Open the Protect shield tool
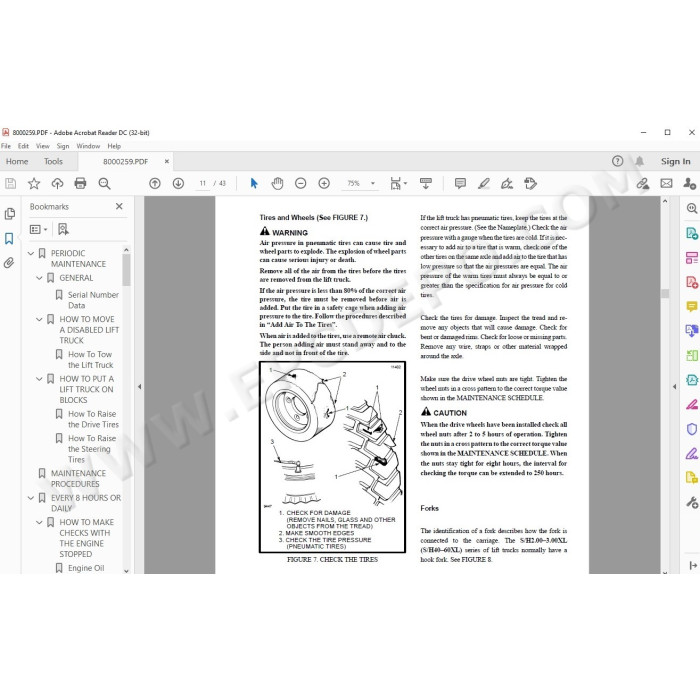The width and height of the screenshot is (700, 700). pyautogui.click(x=692, y=429)
